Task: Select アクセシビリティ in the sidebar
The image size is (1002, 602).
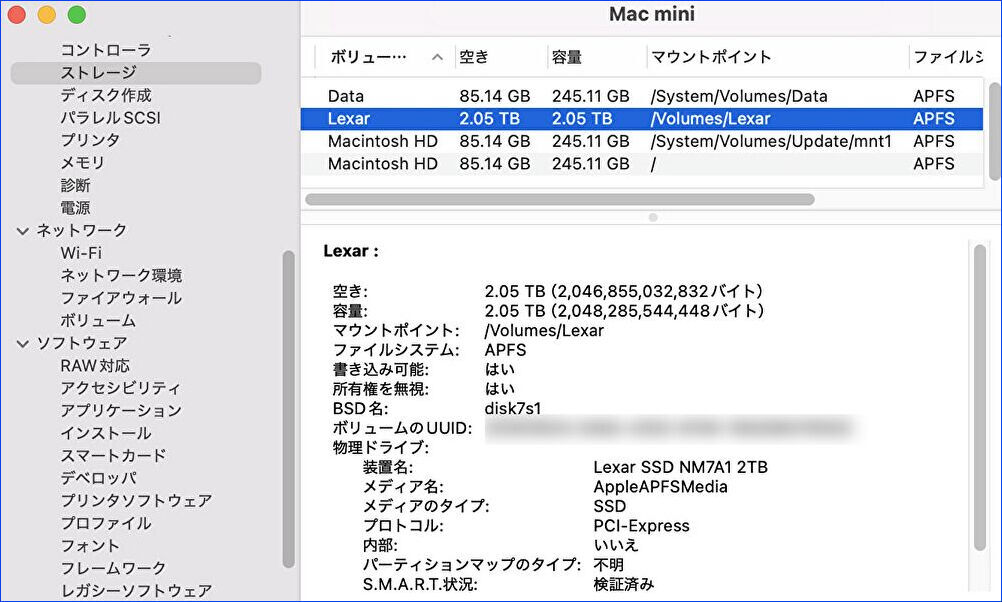Action: (121, 388)
